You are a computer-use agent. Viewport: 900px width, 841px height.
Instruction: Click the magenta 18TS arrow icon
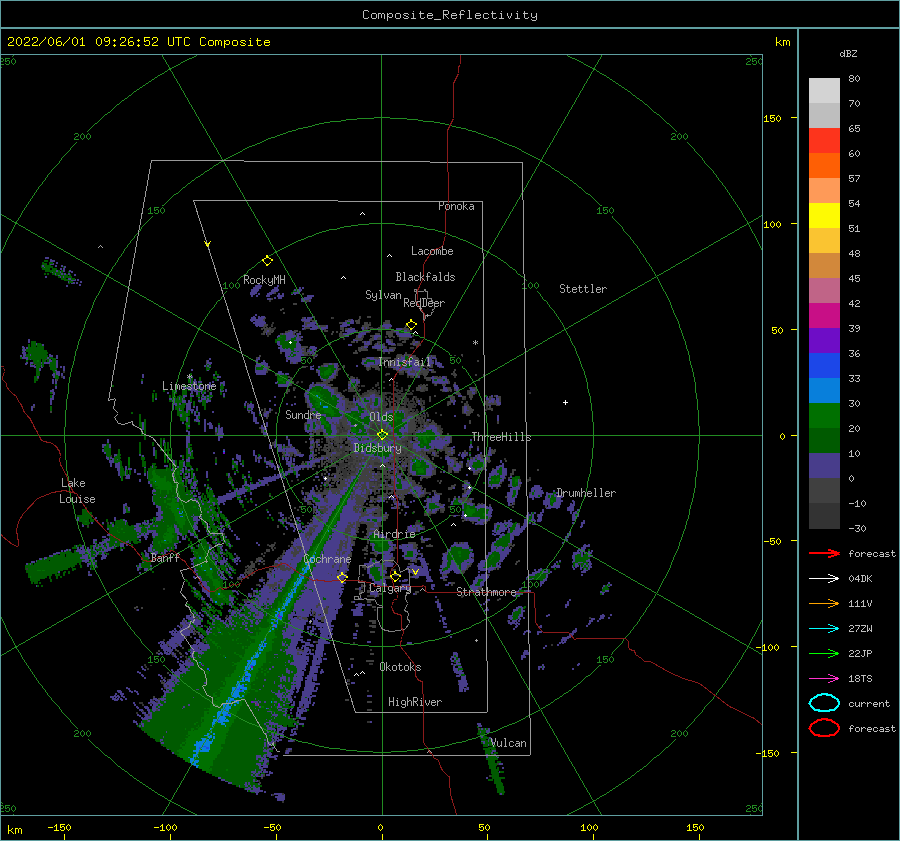[824, 679]
